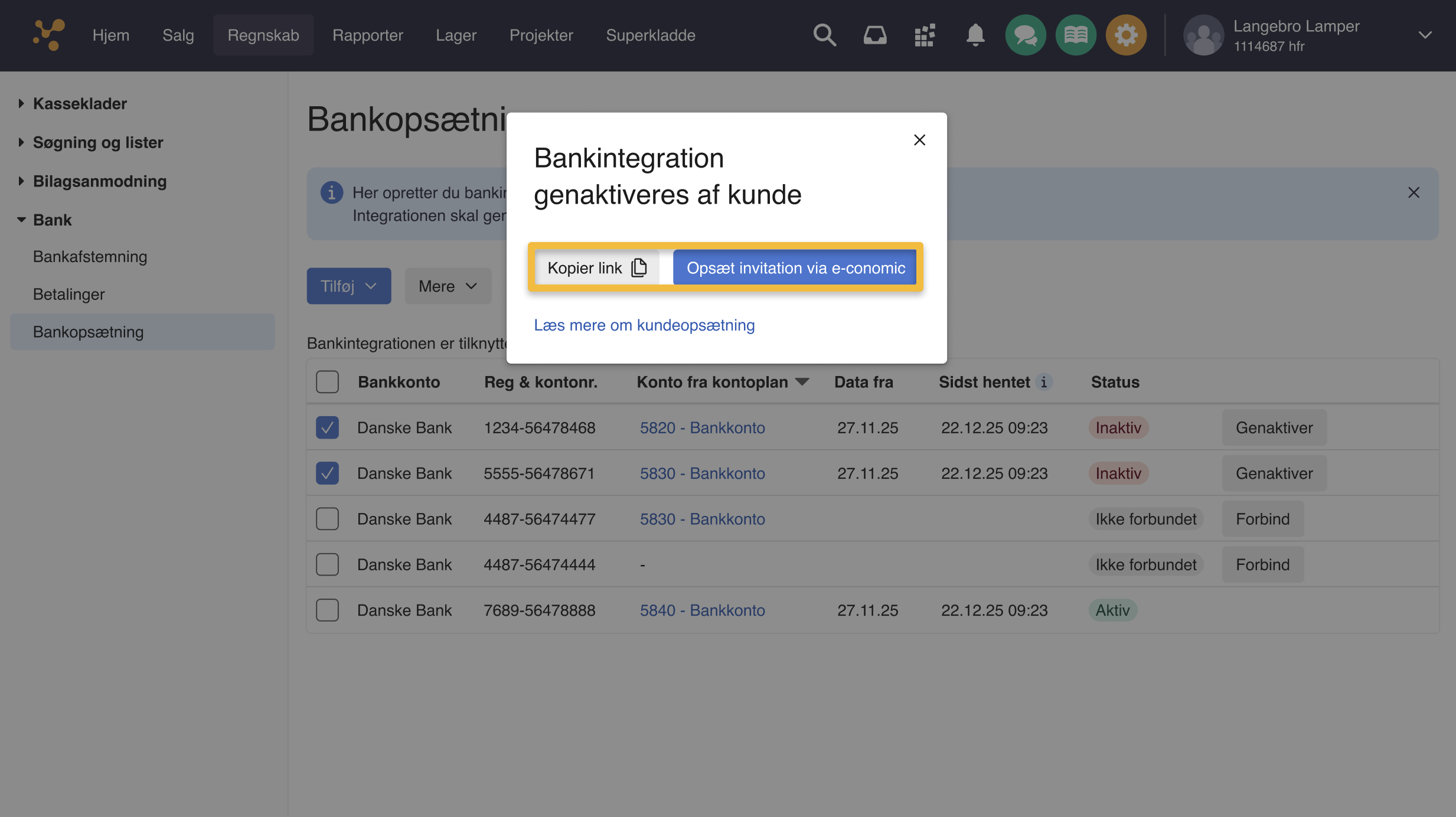This screenshot has height=817, width=1456.
Task: Open the Rapporter menu
Action: [x=367, y=35]
